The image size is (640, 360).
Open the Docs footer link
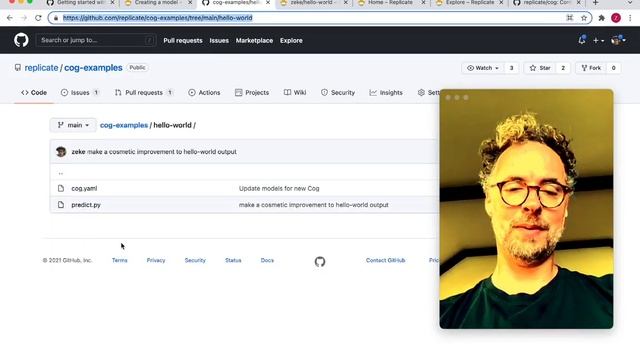(x=267, y=260)
